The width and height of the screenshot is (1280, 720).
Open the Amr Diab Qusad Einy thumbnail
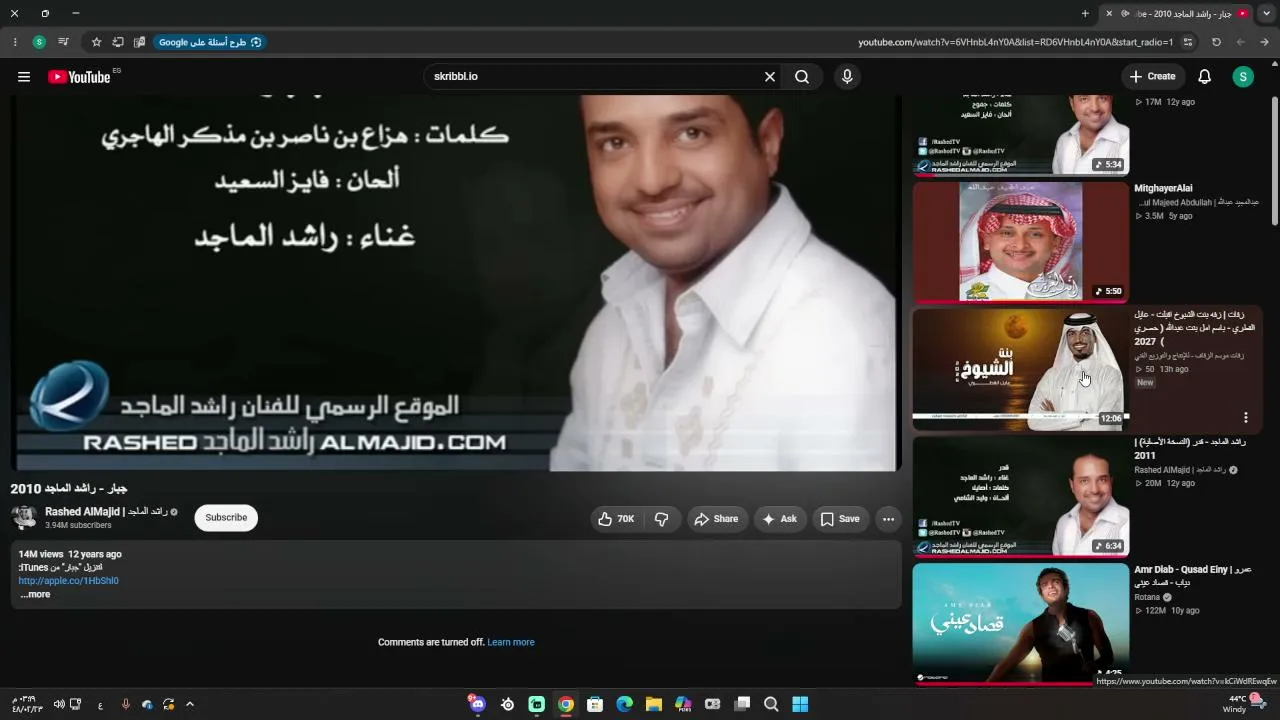pyautogui.click(x=1021, y=623)
